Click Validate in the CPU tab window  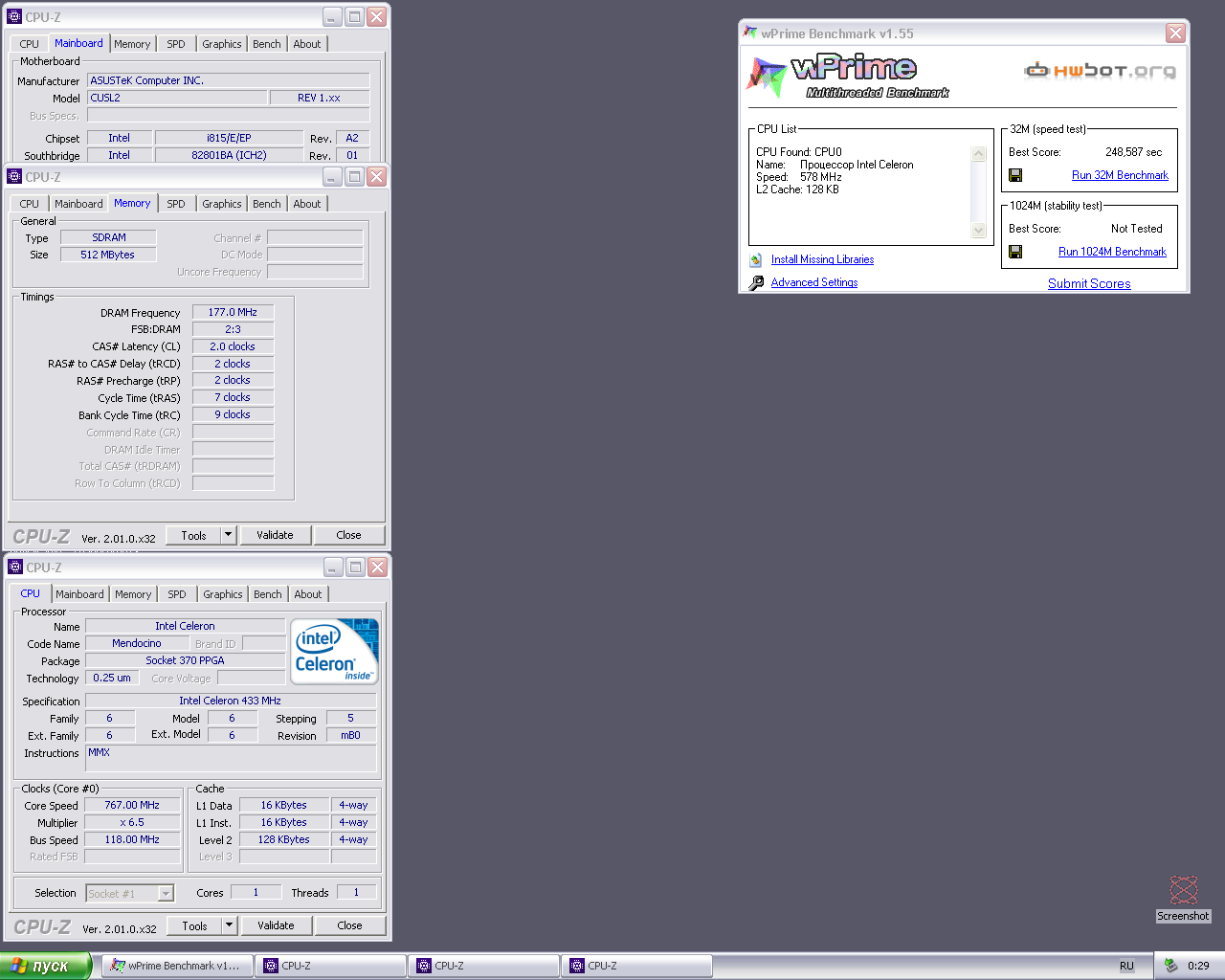pyautogui.click(x=276, y=925)
